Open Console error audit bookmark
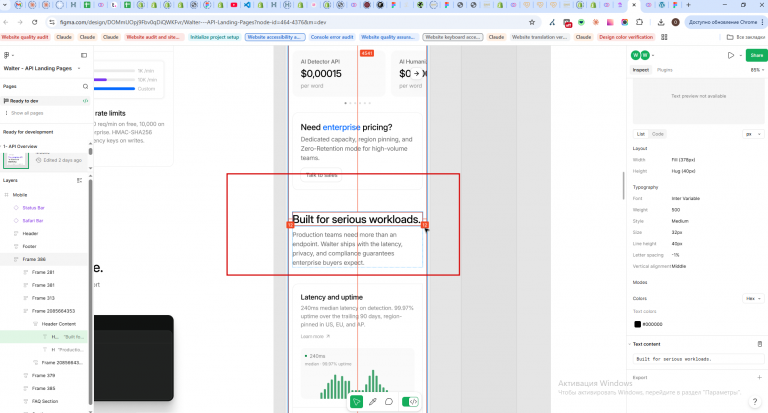The image size is (768, 413). tap(332, 37)
